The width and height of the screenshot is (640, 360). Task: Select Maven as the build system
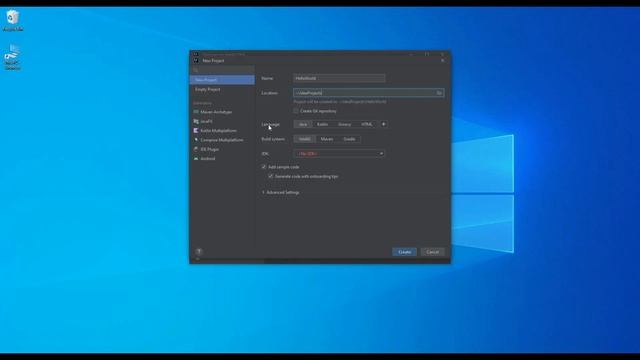point(327,139)
